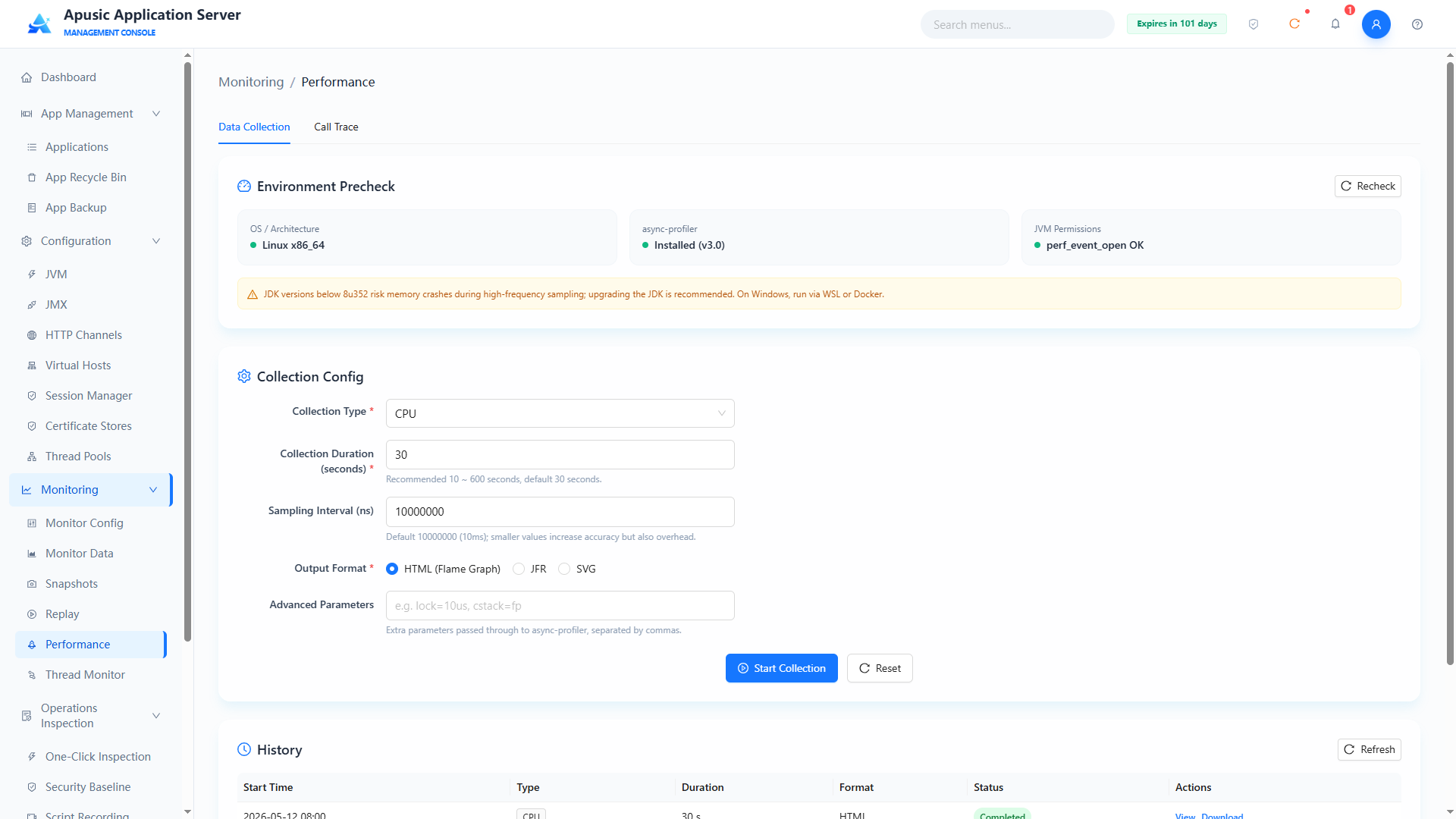Image resolution: width=1456 pixels, height=819 pixels.
Task: Click the orange refresh icon in header
Action: tap(1294, 24)
